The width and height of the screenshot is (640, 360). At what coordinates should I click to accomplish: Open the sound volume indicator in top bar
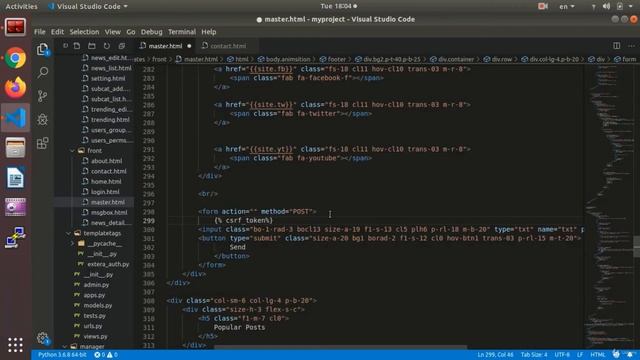click(607, 6)
